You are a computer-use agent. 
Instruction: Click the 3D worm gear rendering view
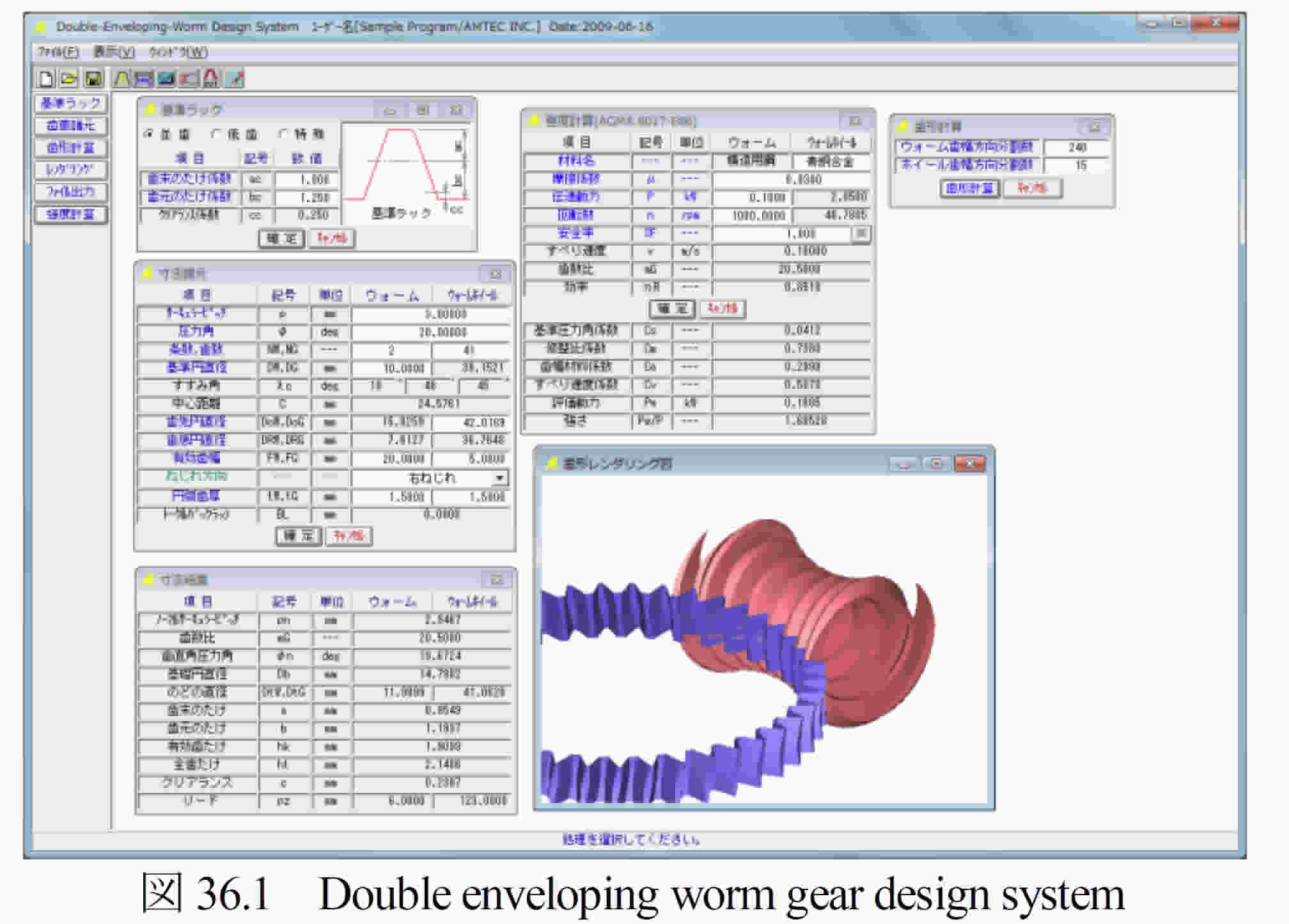764,639
